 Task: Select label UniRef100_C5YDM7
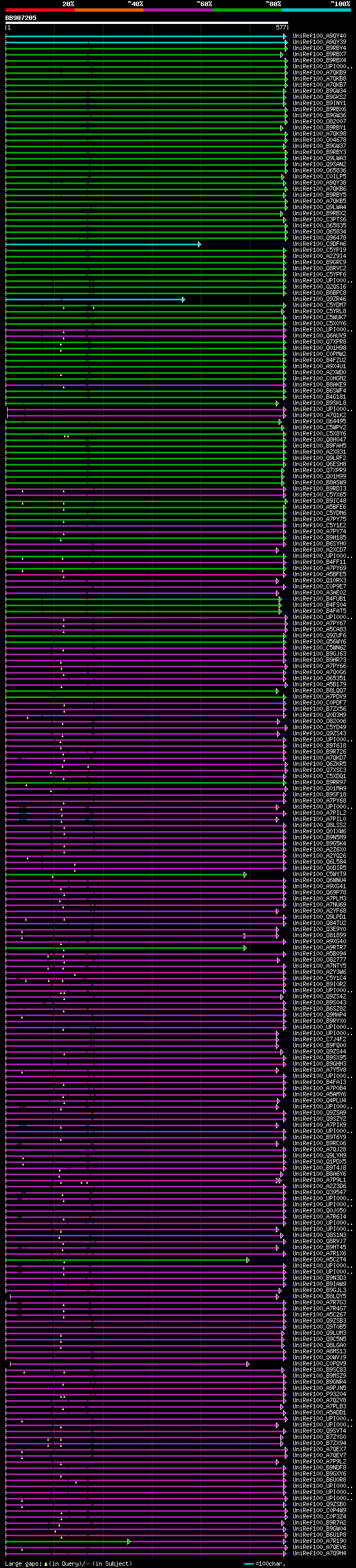[319, 305]
